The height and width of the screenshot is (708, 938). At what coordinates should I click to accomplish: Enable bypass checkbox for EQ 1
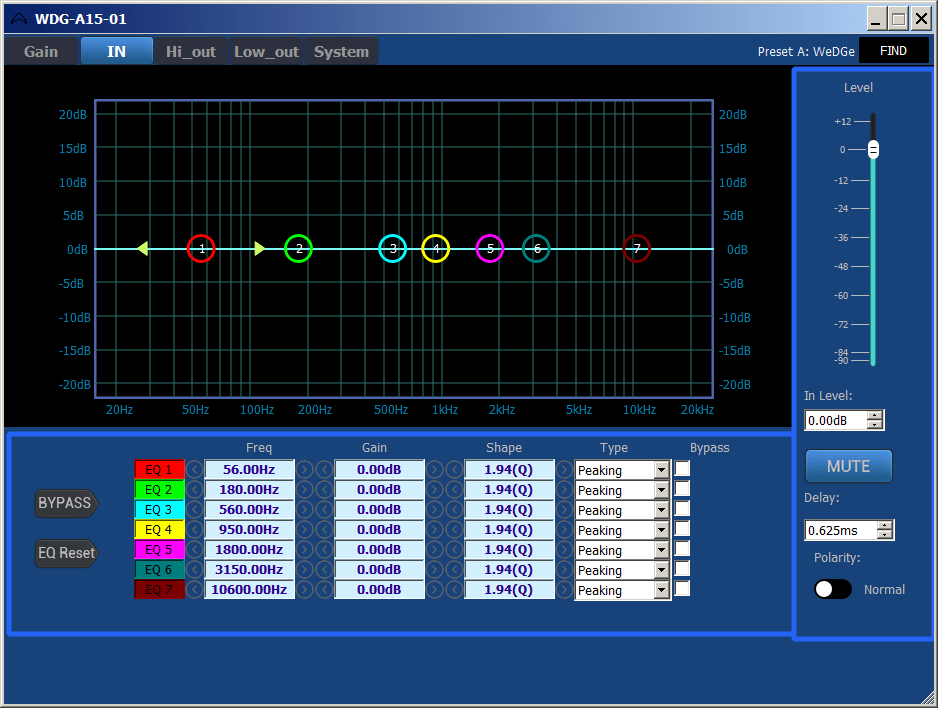[x=682, y=468]
